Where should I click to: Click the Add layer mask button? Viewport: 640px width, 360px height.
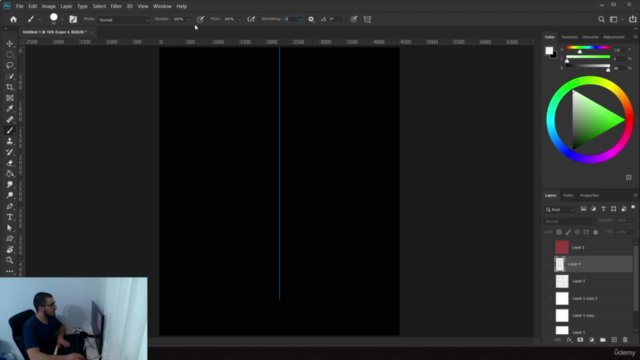(x=580, y=340)
